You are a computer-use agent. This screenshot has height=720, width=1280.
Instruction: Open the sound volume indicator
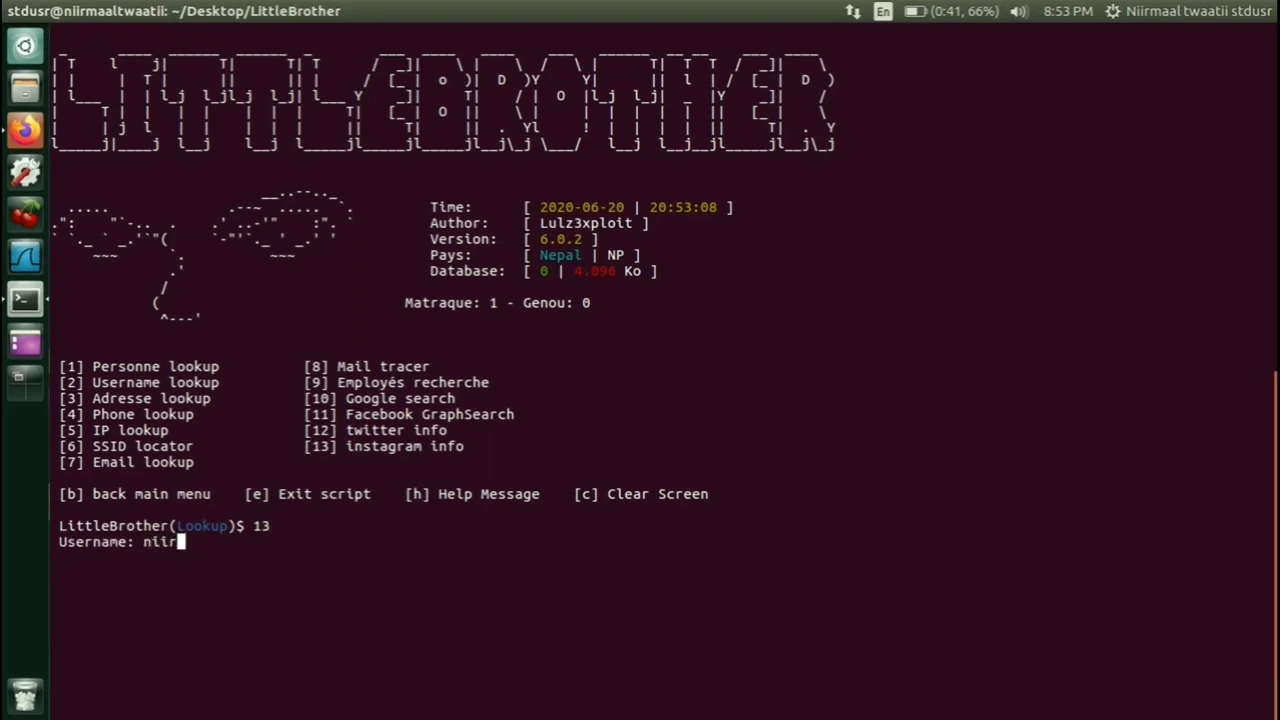click(x=1019, y=11)
